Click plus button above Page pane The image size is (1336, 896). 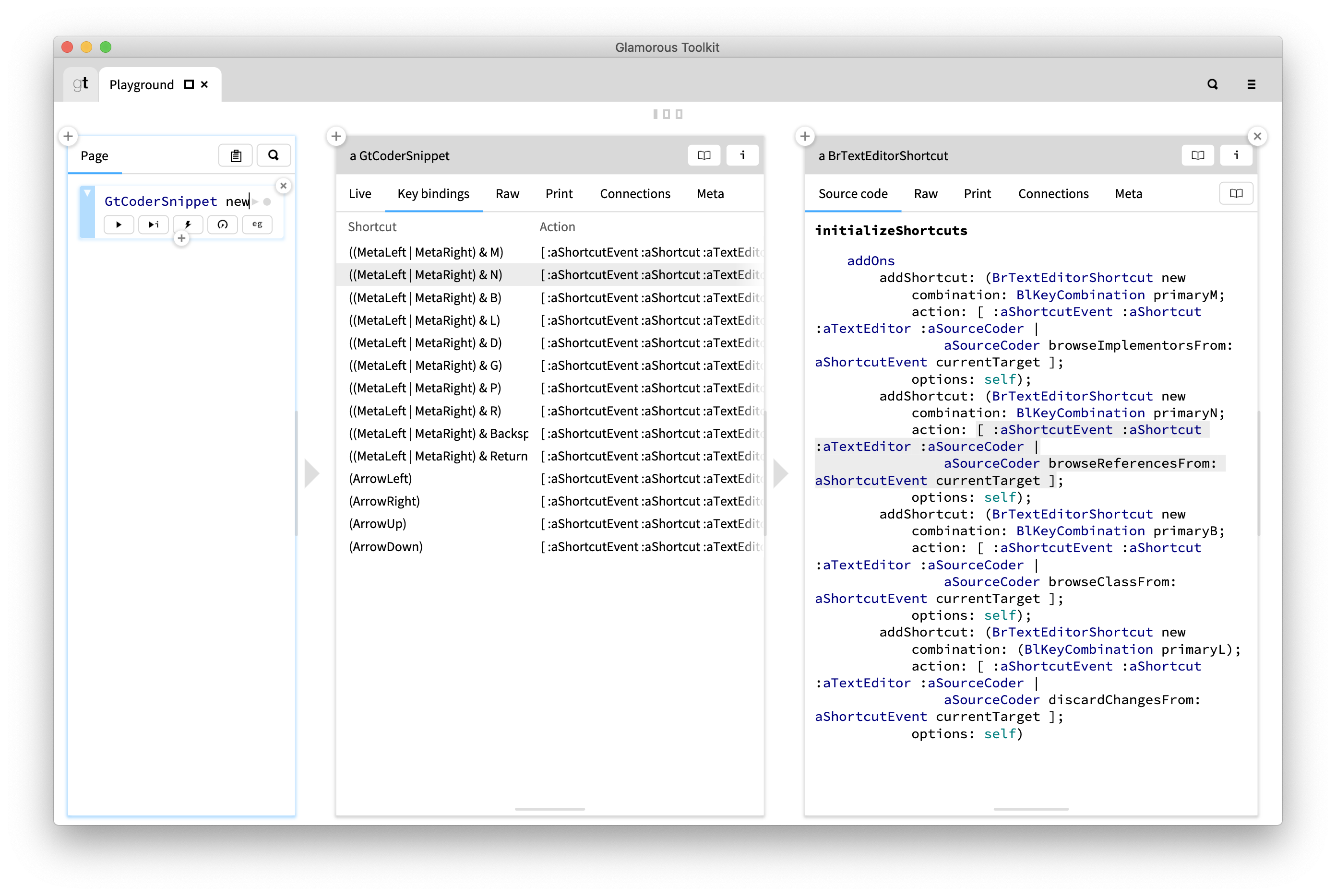pyautogui.click(x=68, y=136)
